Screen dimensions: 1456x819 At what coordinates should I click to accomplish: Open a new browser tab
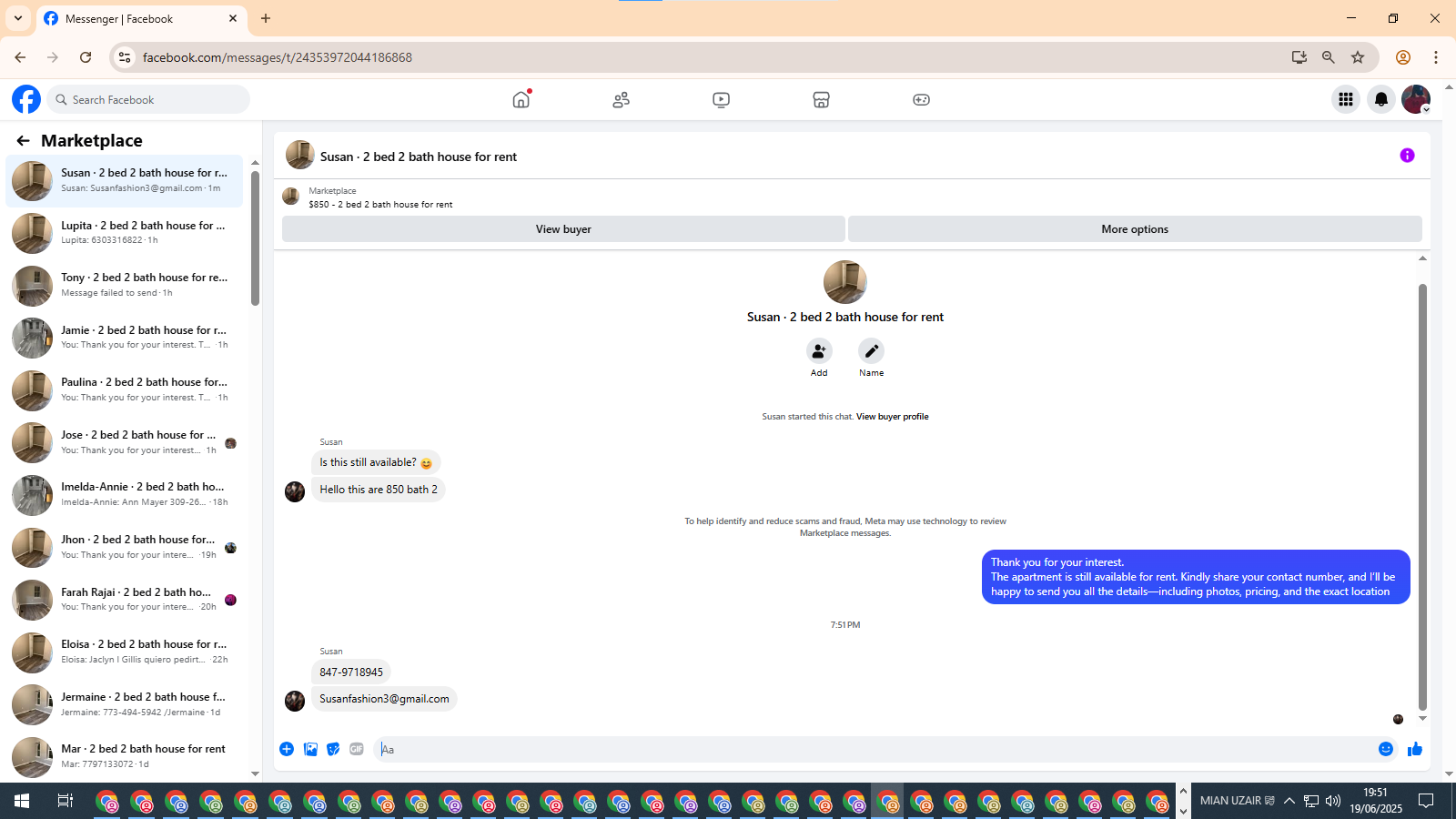pos(266,18)
